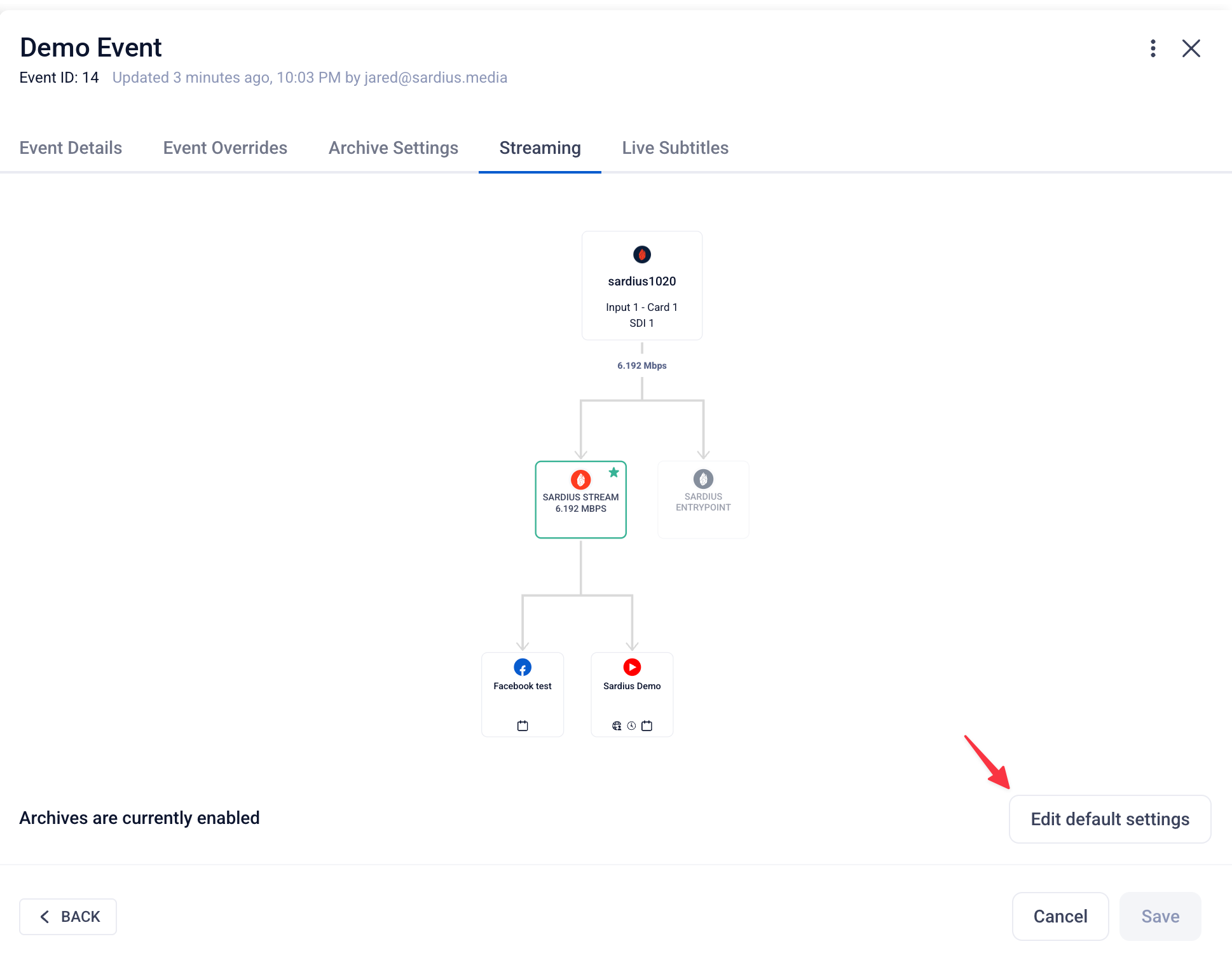Click the Facebook logo icon
The width and height of the screenshot is (1232, 960).
pyautogui.click(x=523, y=667)
